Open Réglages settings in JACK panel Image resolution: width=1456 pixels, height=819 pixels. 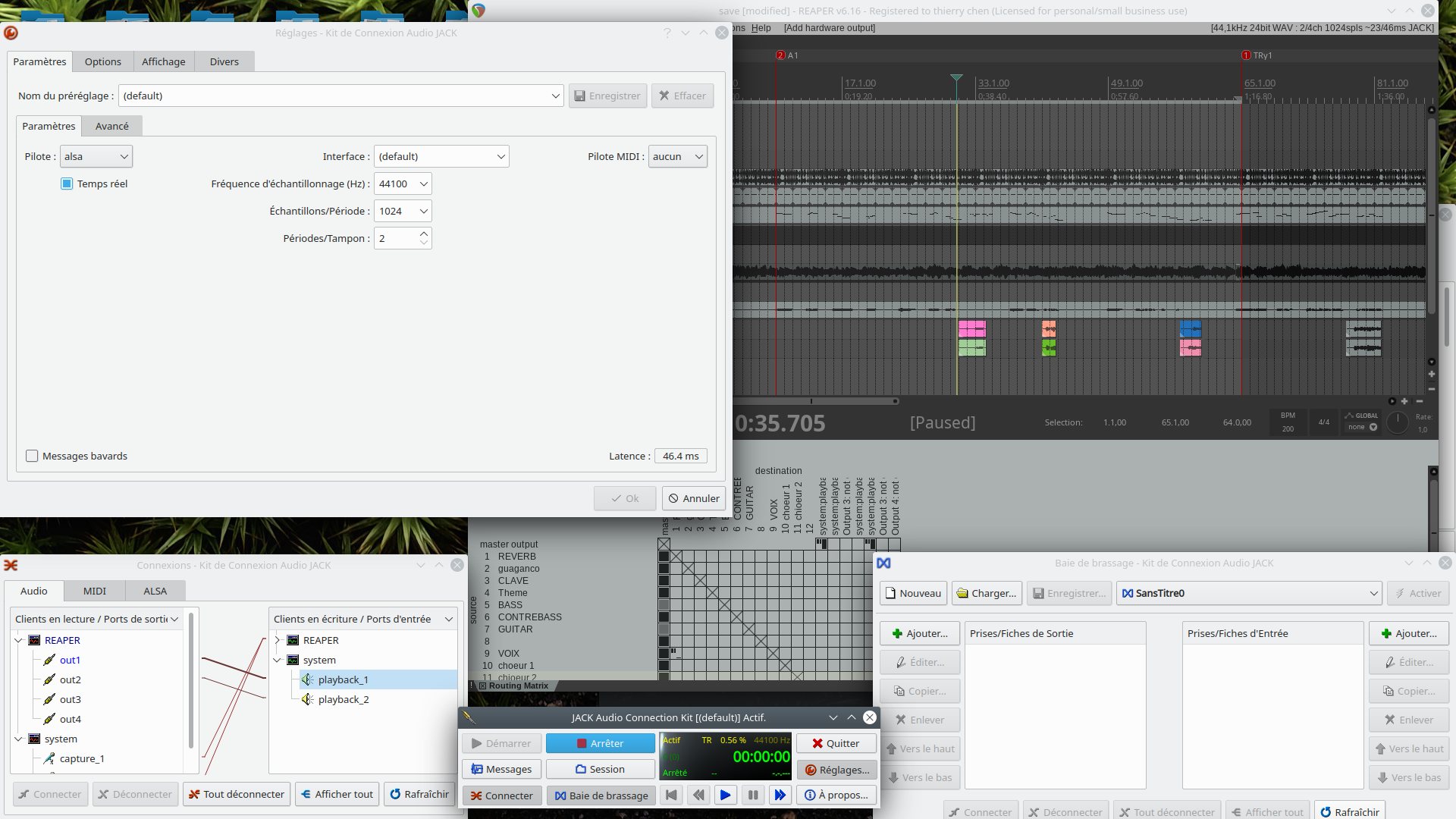tap(836, 770)
